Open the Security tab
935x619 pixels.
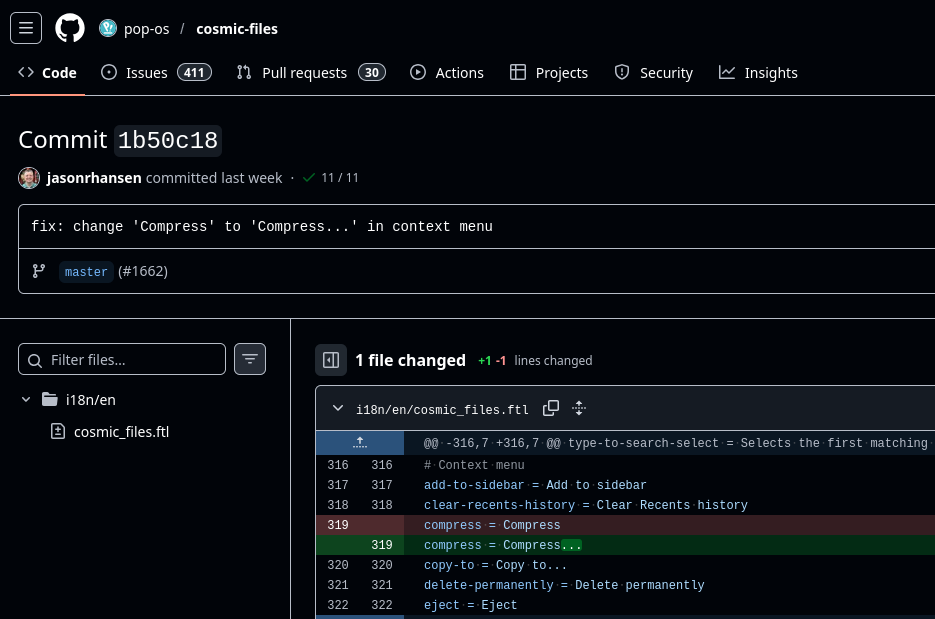(x=653, y=73)
